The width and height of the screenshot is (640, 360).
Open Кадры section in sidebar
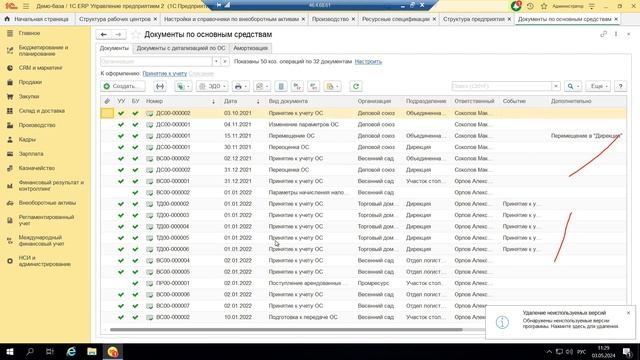point(27,139)
